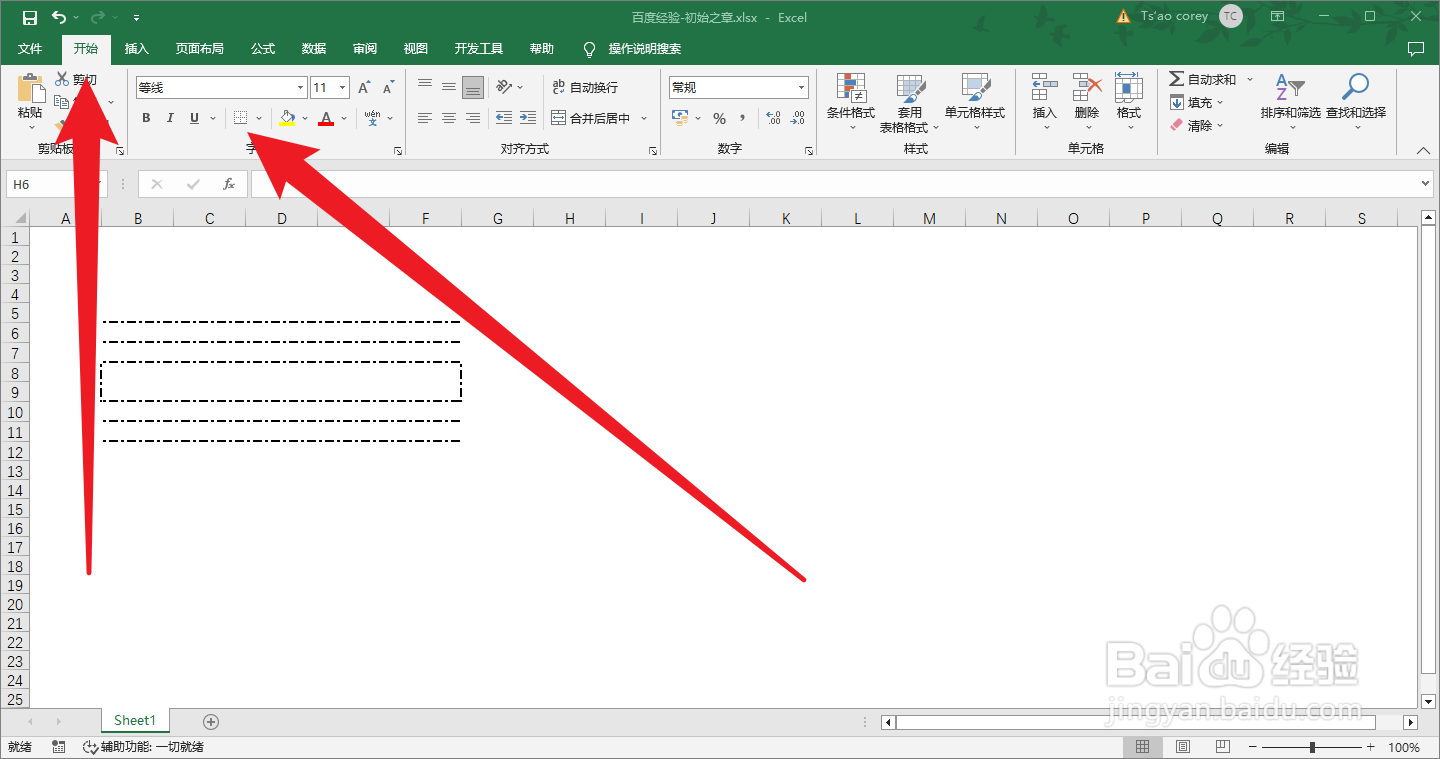Collapse the ribbon with the chevron

tap(1424, 150)
